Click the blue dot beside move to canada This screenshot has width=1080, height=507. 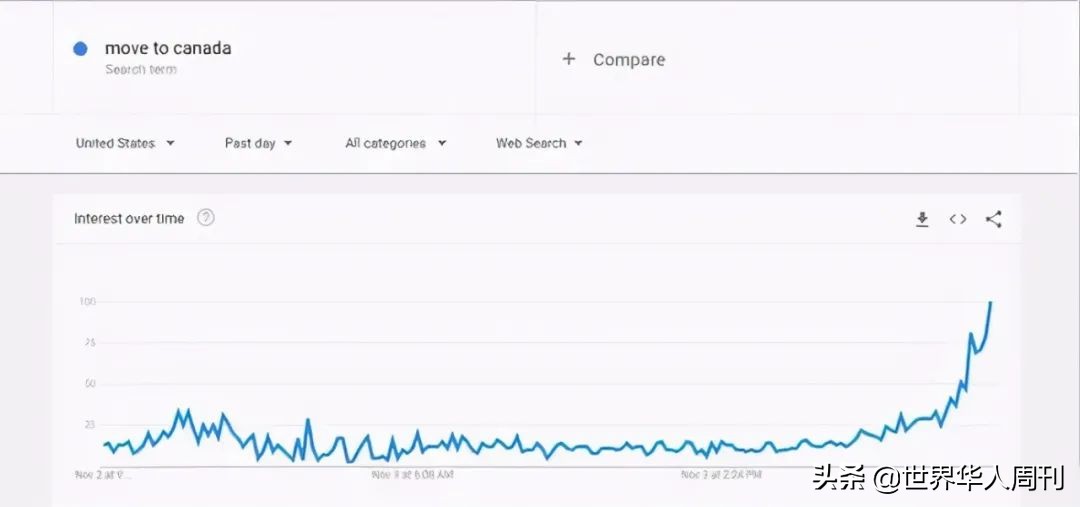(81, 49)
